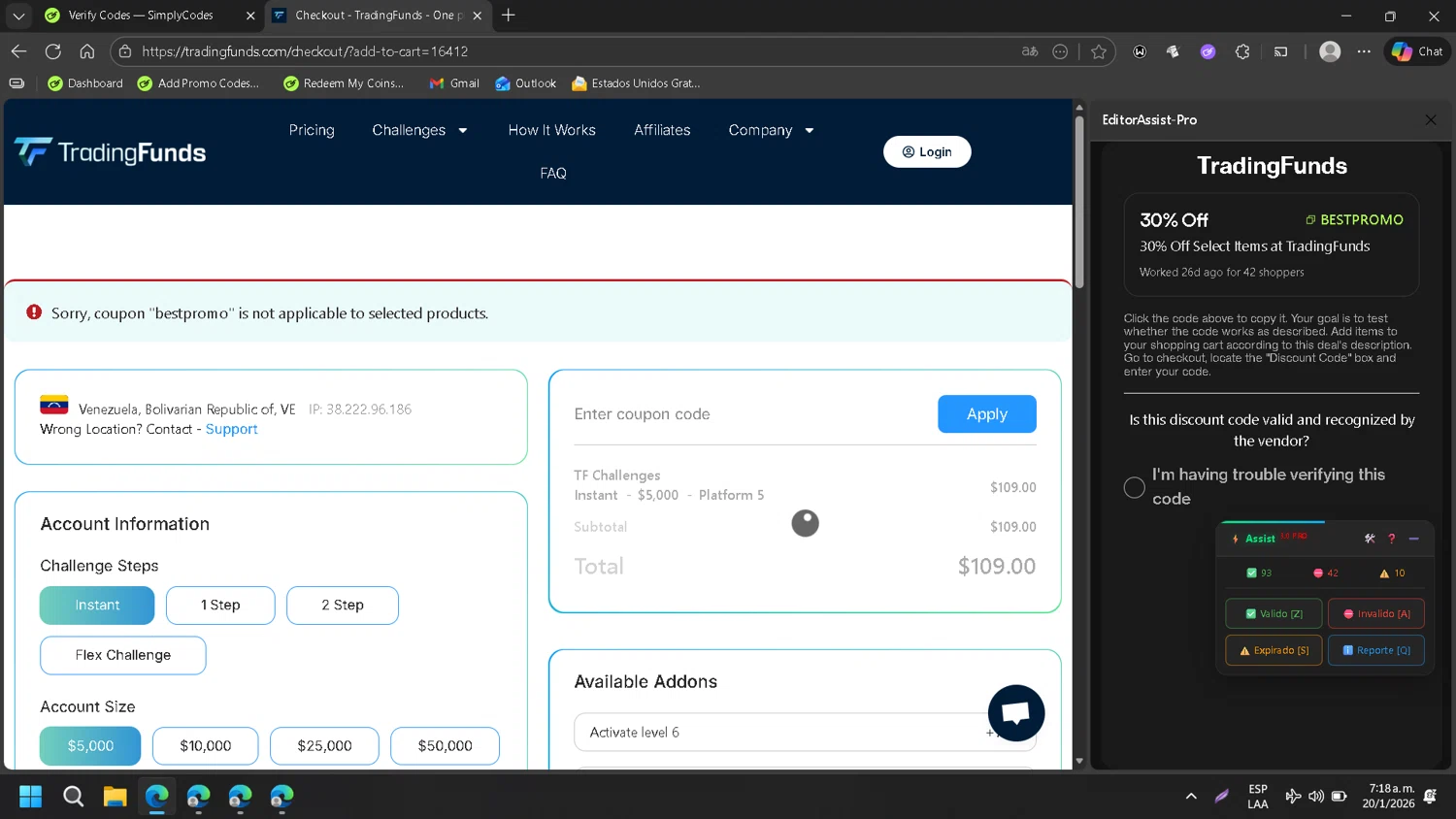Open volume control in system tray
The height and width of the screenshot is (819, 1456).
point(1316,797)
